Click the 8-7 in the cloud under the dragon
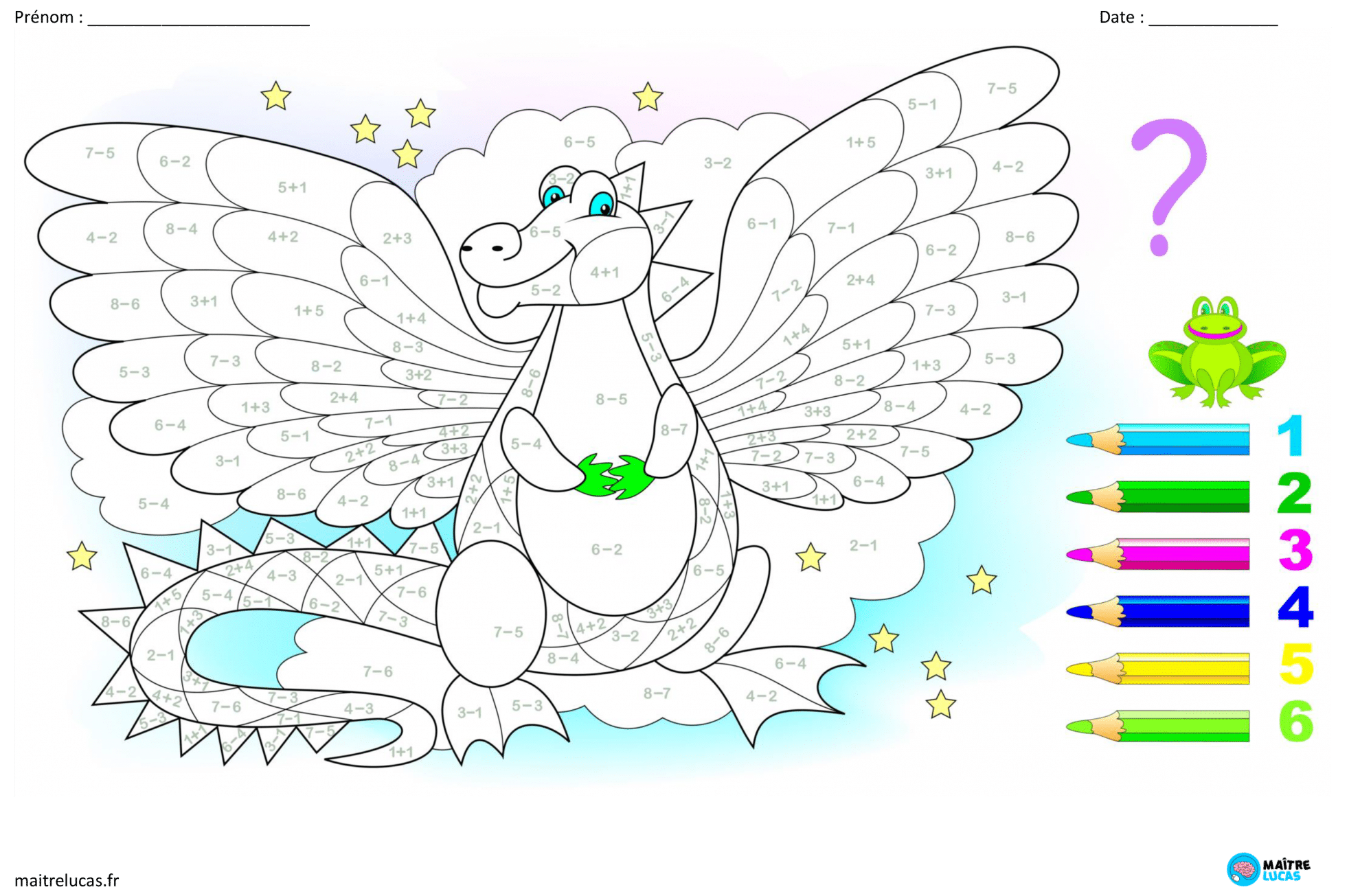The image size is (1360, 896). 657,693
